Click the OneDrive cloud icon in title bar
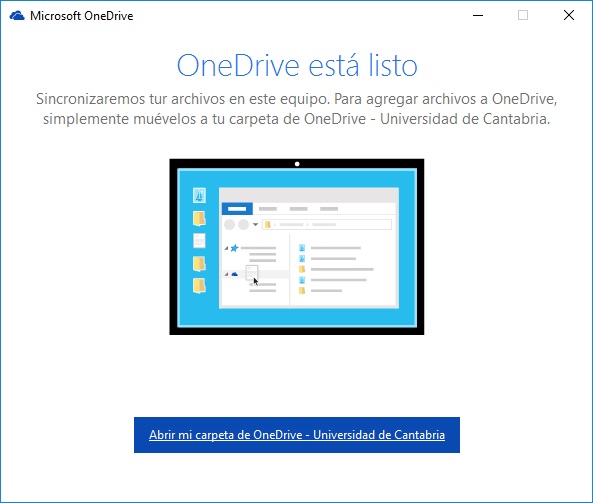Screen dimensions: 593x503 coord(17,16)
